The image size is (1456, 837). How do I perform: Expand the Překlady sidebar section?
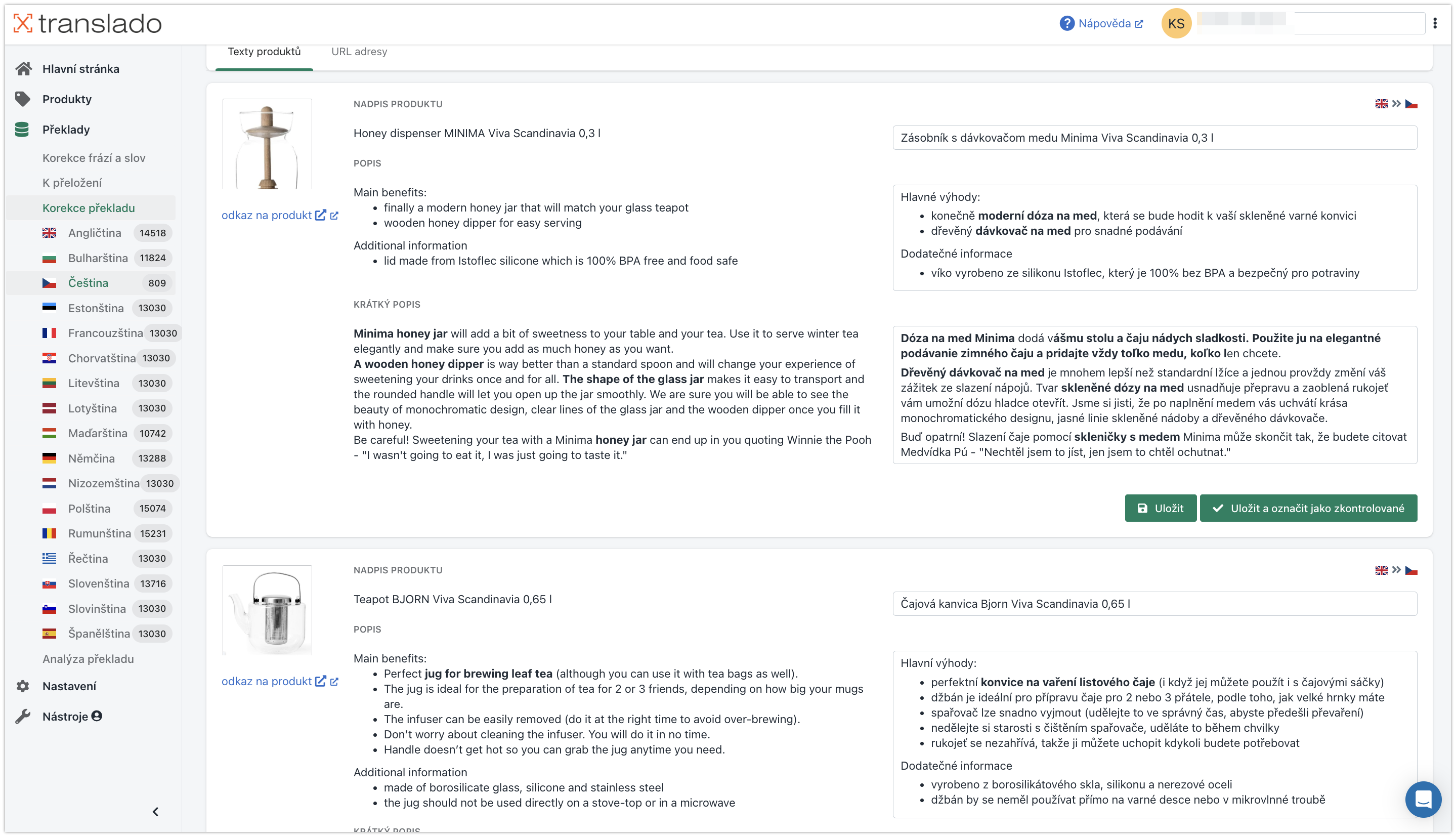click(66, 130)
